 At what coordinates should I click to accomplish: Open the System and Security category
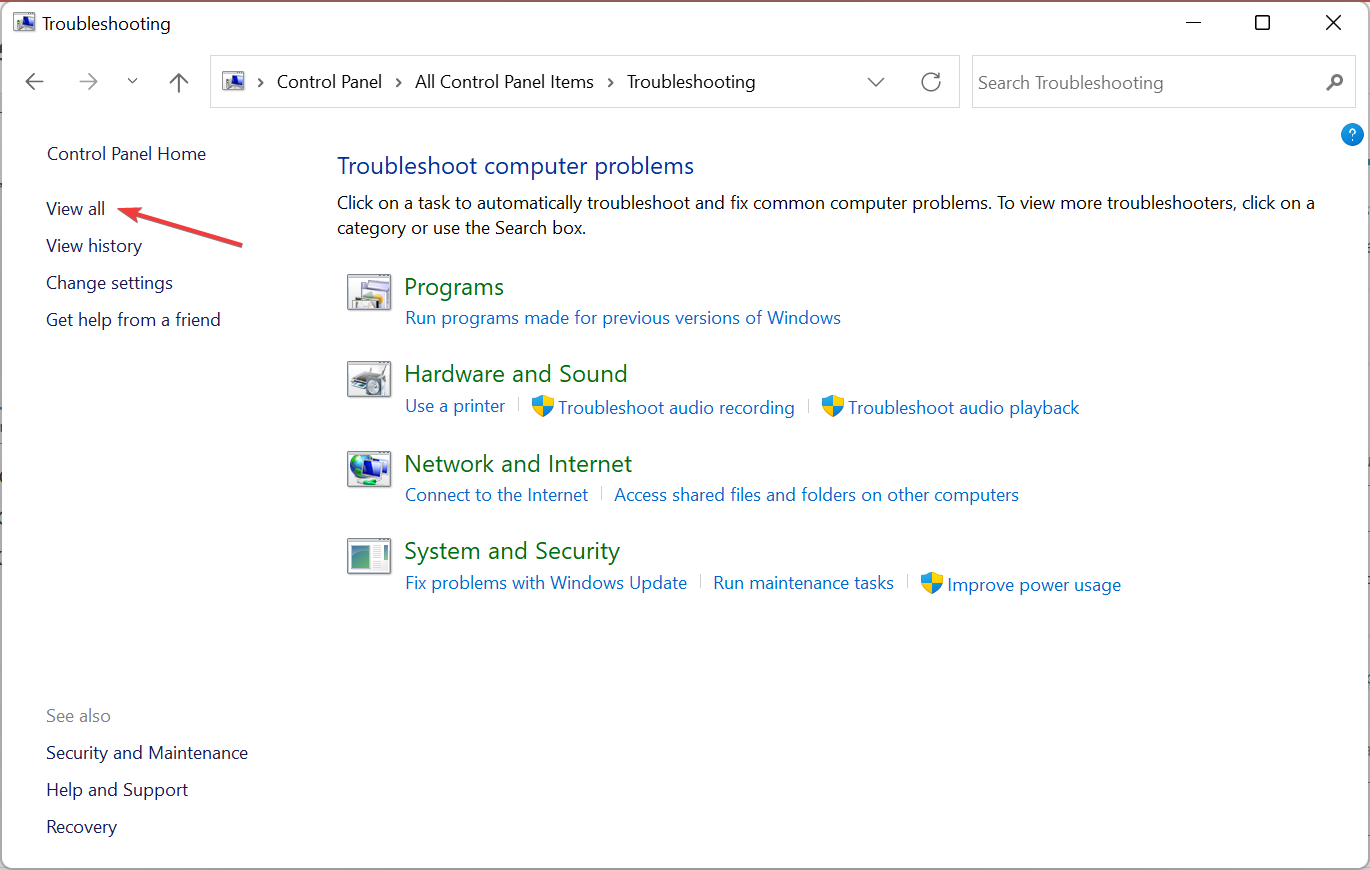512,551
